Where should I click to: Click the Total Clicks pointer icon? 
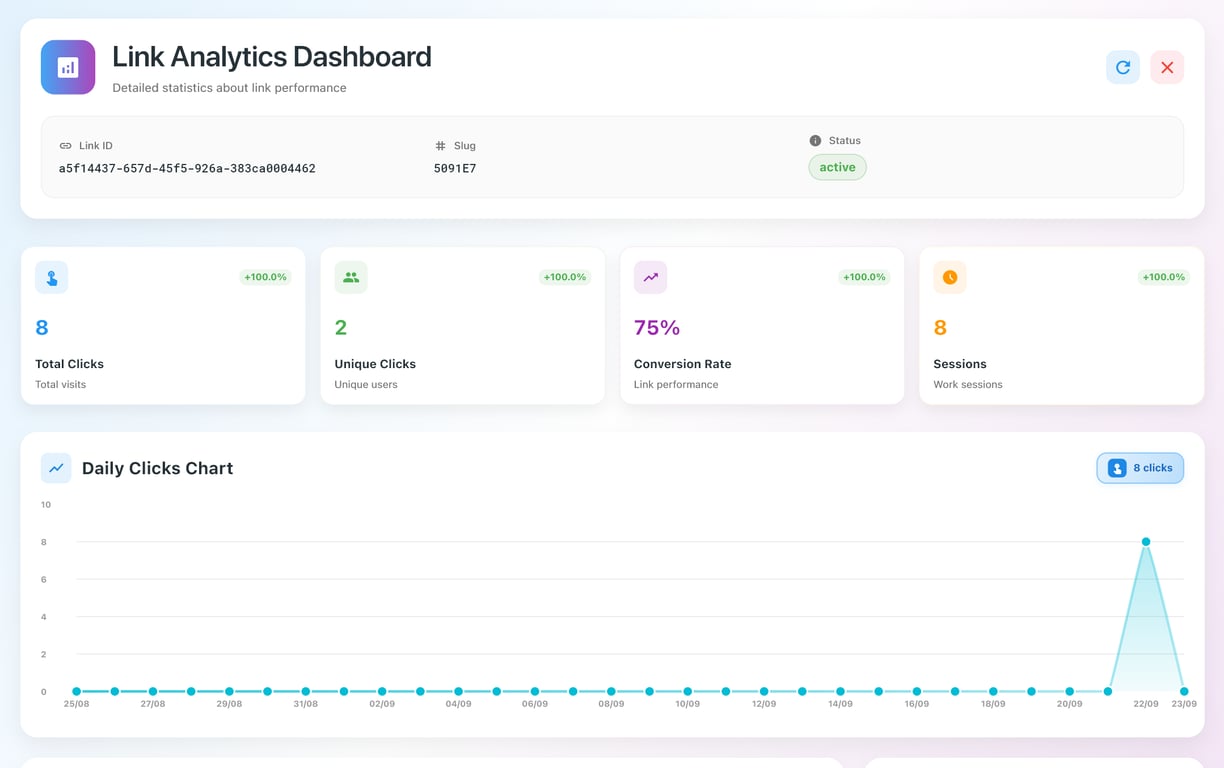(x=51, y=278)
